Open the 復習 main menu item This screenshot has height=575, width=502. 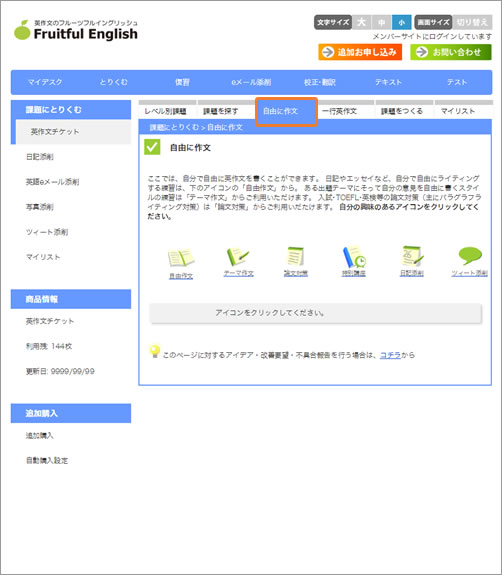(182, 82)
